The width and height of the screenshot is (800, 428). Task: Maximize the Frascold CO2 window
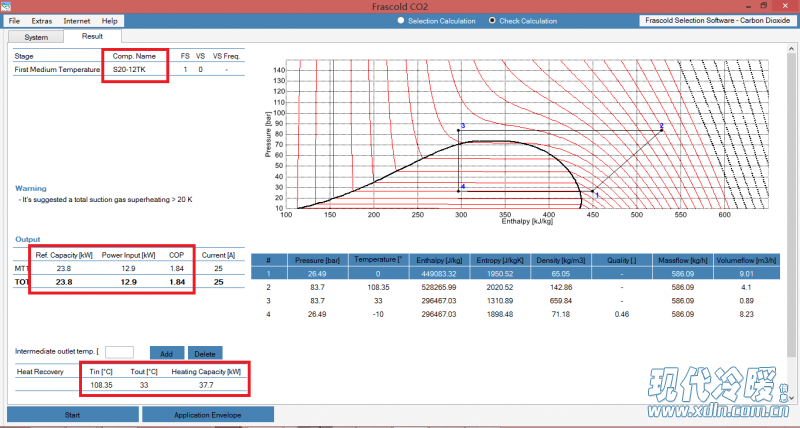click(764, 6)
